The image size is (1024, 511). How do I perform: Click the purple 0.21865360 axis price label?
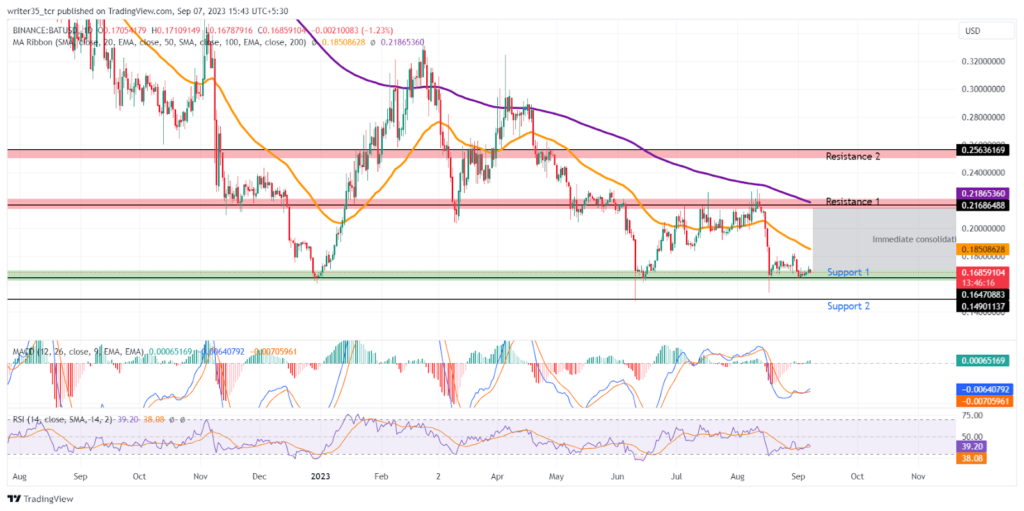(983, 194)
